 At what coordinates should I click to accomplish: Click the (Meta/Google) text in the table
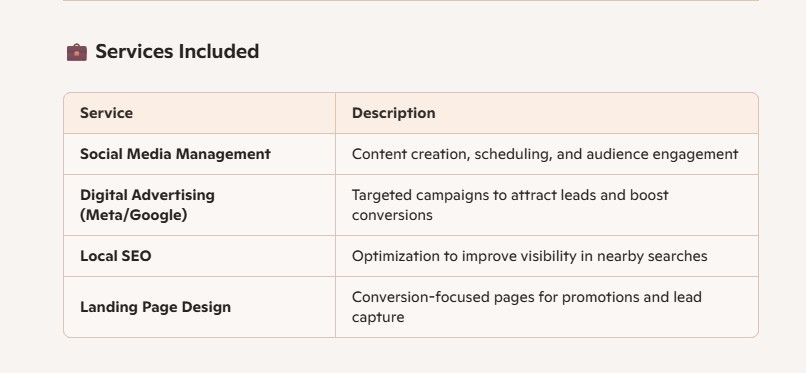point(134,215)
